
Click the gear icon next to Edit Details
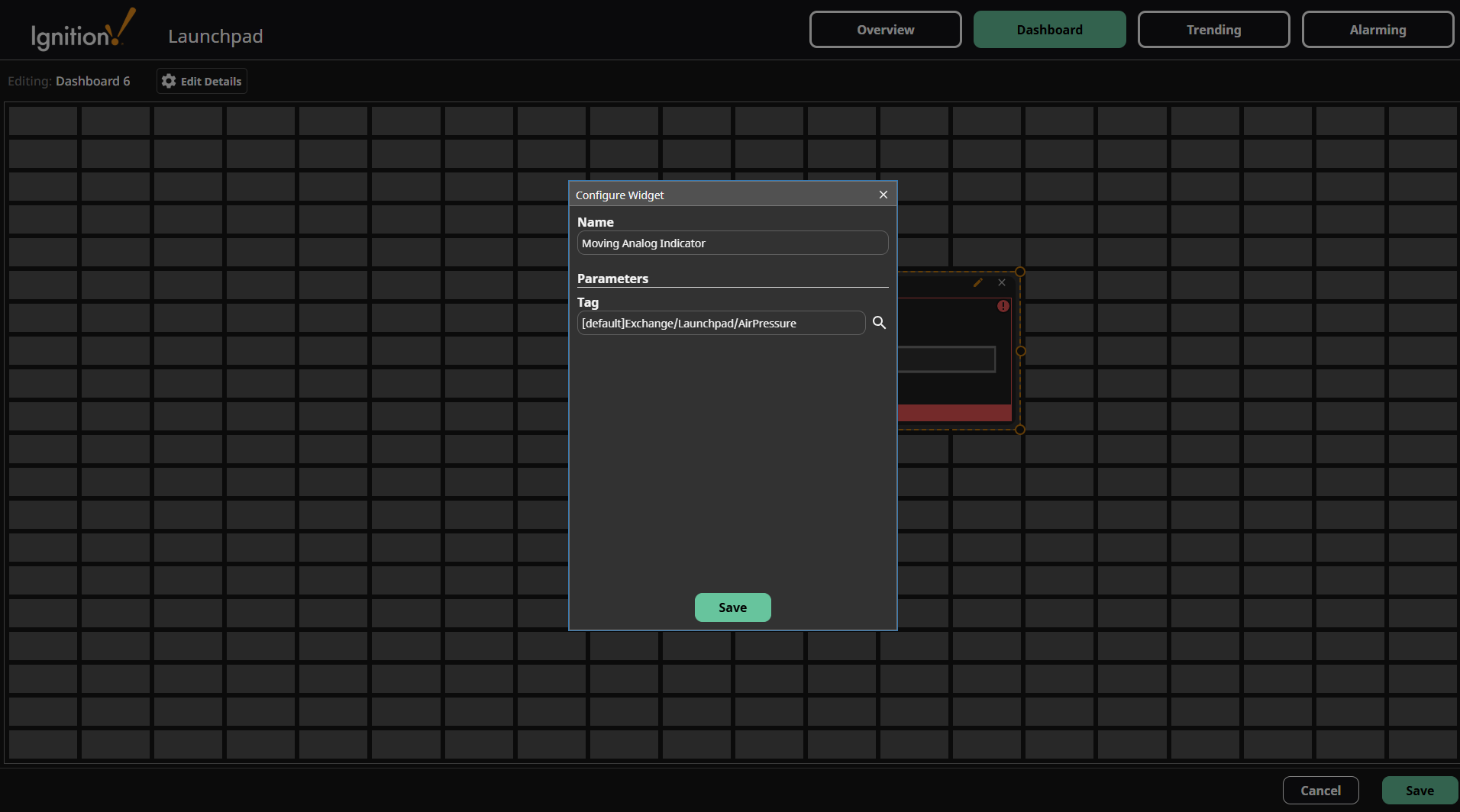point(167,81)
